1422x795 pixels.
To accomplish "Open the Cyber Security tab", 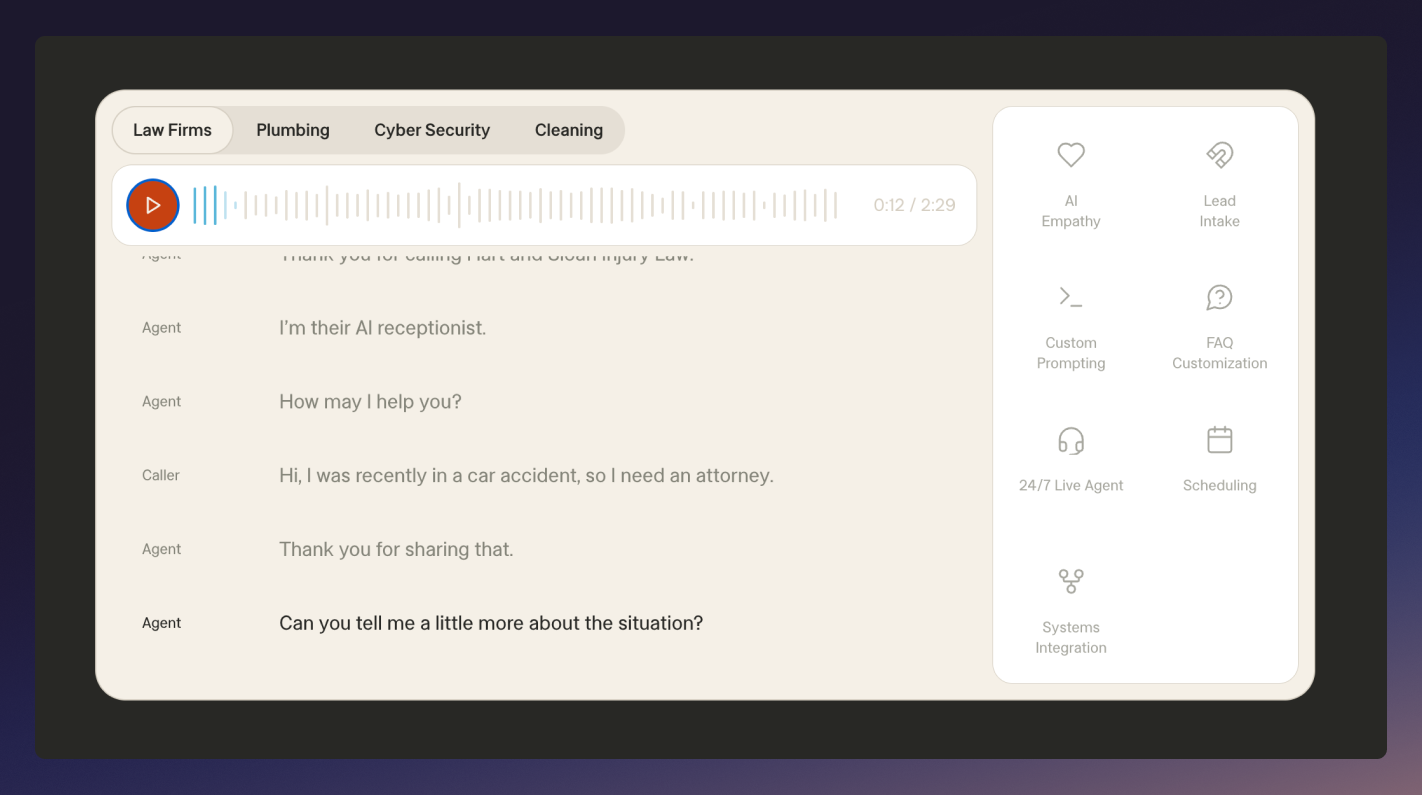I will click(x=432, y=130).
